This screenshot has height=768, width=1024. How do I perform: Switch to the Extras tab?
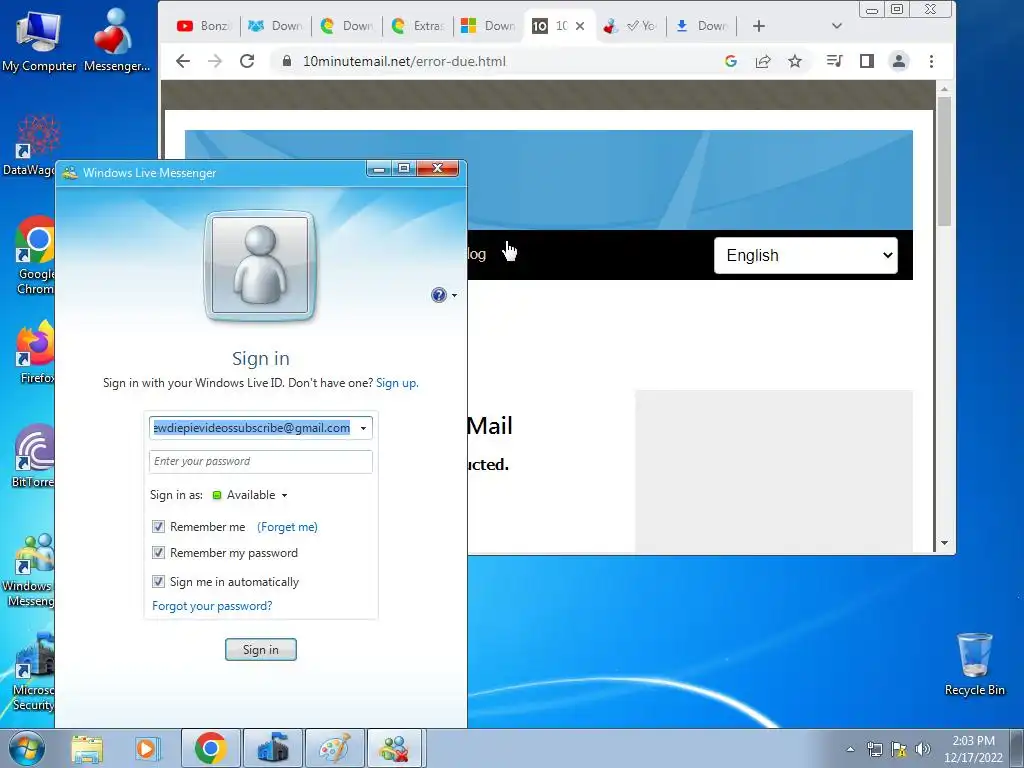pos(418,26)
